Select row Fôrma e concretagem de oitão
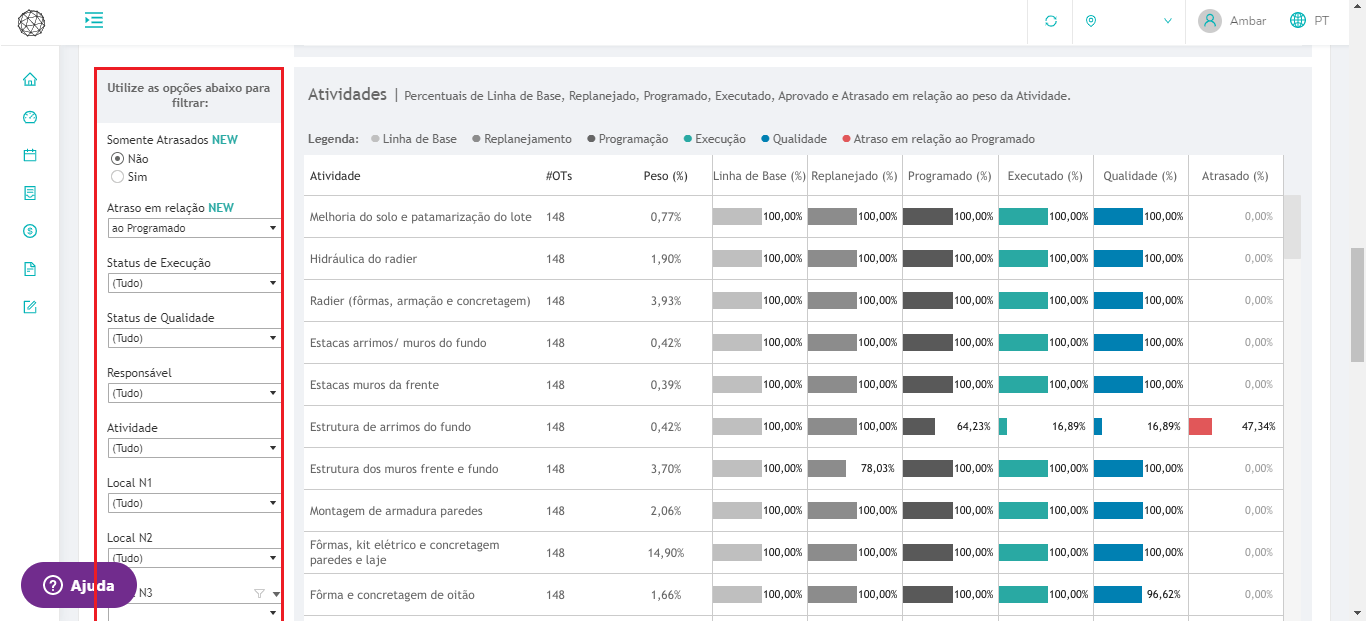The width and height of the screenshot is (1366, 621). click(794, 595)
